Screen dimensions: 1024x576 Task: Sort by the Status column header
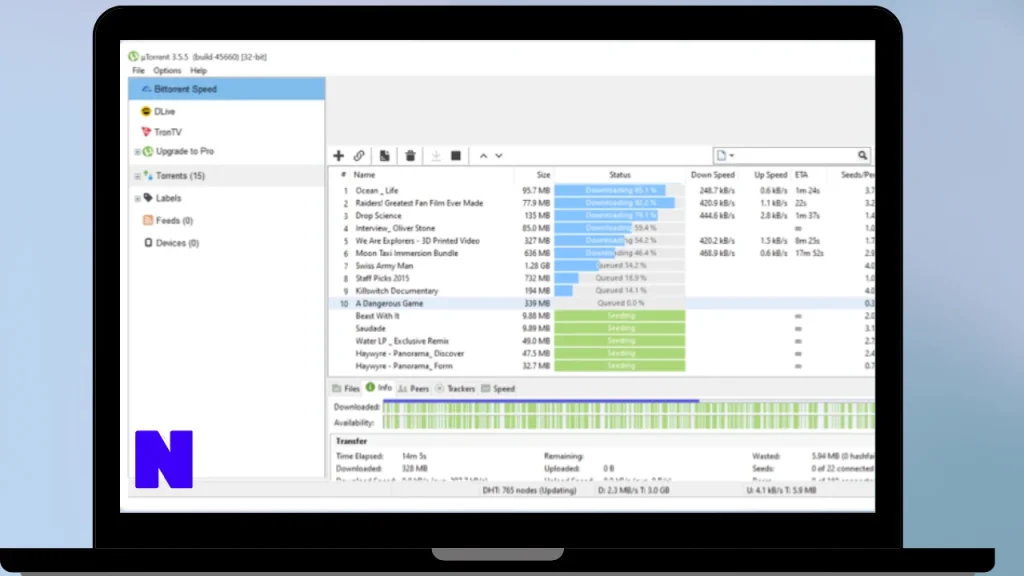pyautogui.click(x=620, y=175)
